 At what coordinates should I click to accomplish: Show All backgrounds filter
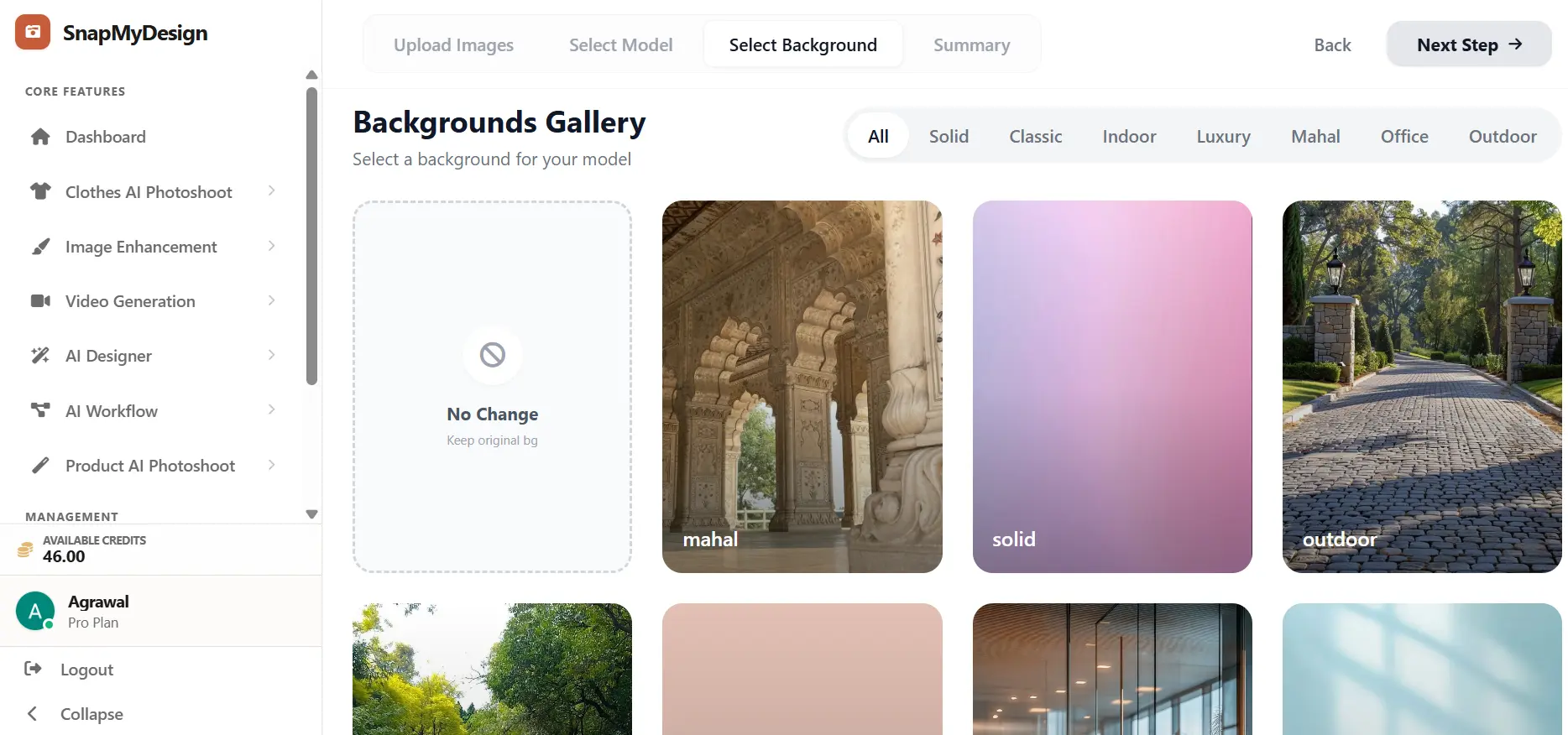878,136
